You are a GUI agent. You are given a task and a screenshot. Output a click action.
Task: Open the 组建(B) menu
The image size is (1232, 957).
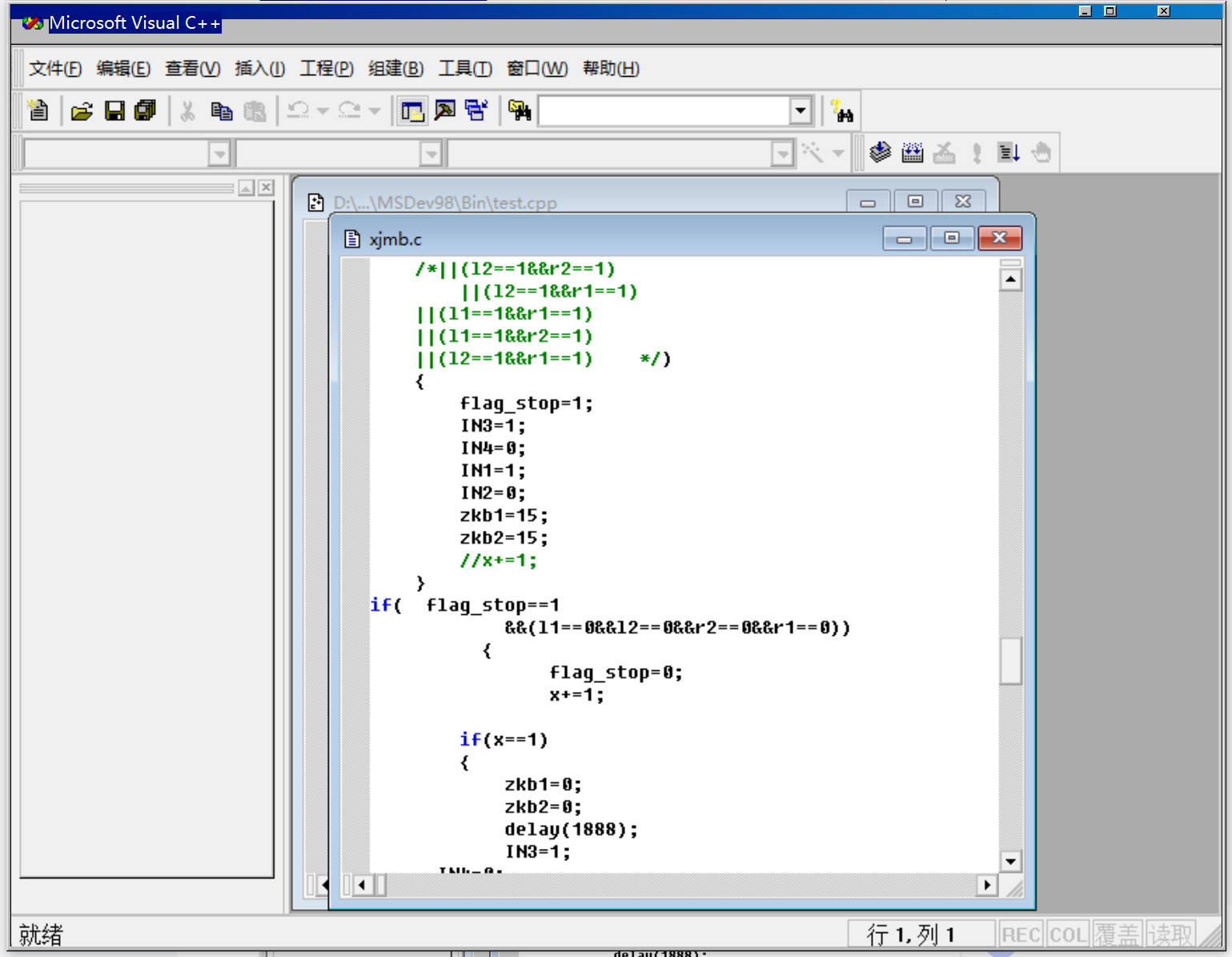(x=395, y=69)
